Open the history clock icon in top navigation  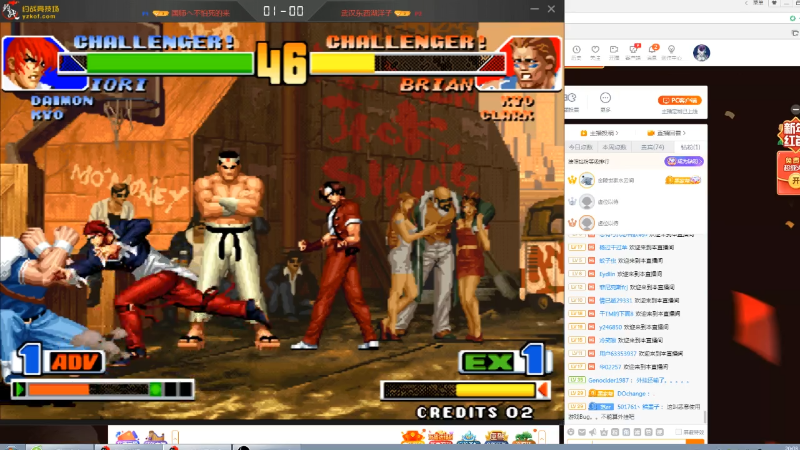pos(577,50)
